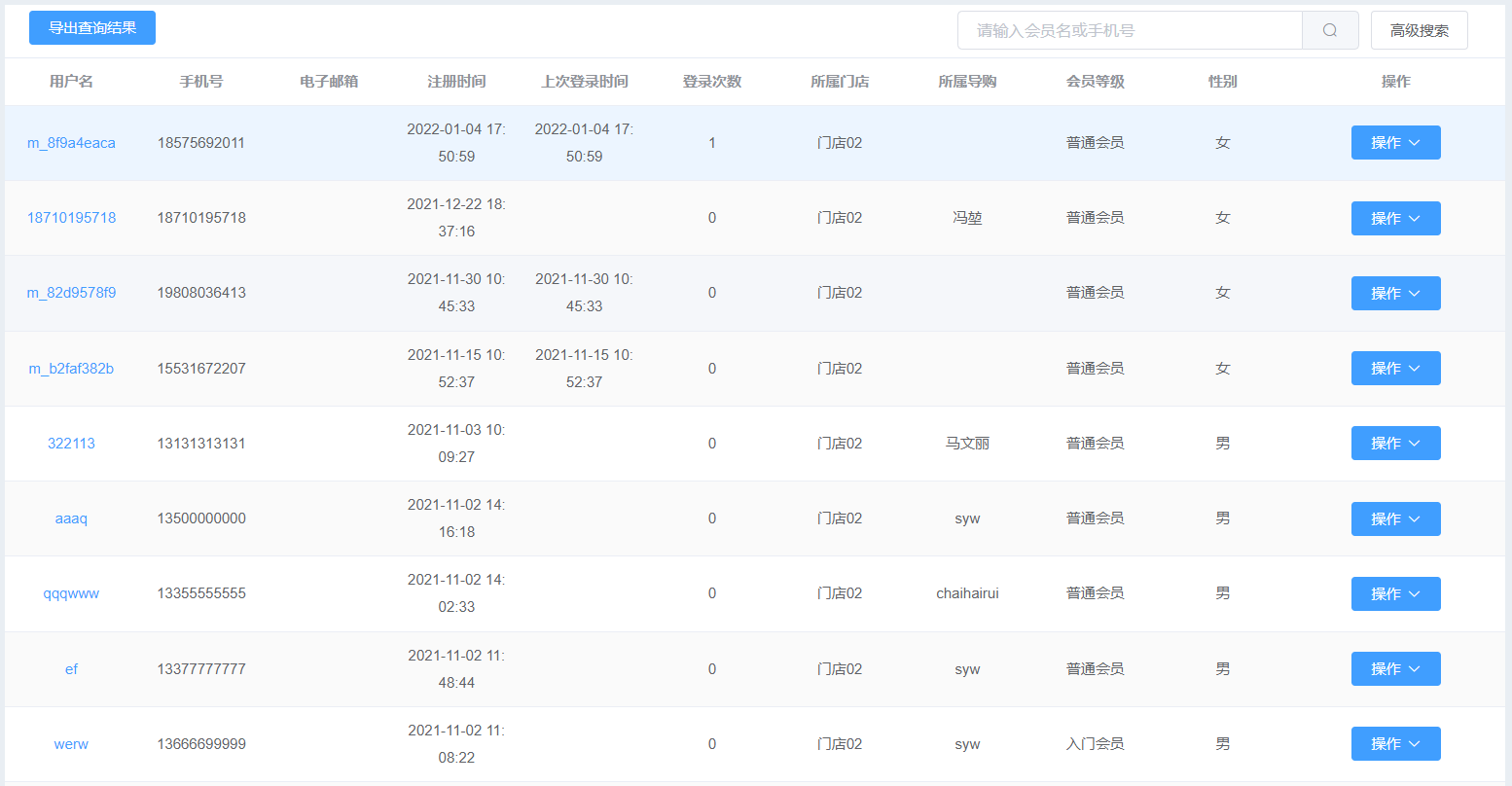Focus the 请输入会员名或手机号 search field
The width and height of the screenshot is (1512, 786).
(1131, 30)
